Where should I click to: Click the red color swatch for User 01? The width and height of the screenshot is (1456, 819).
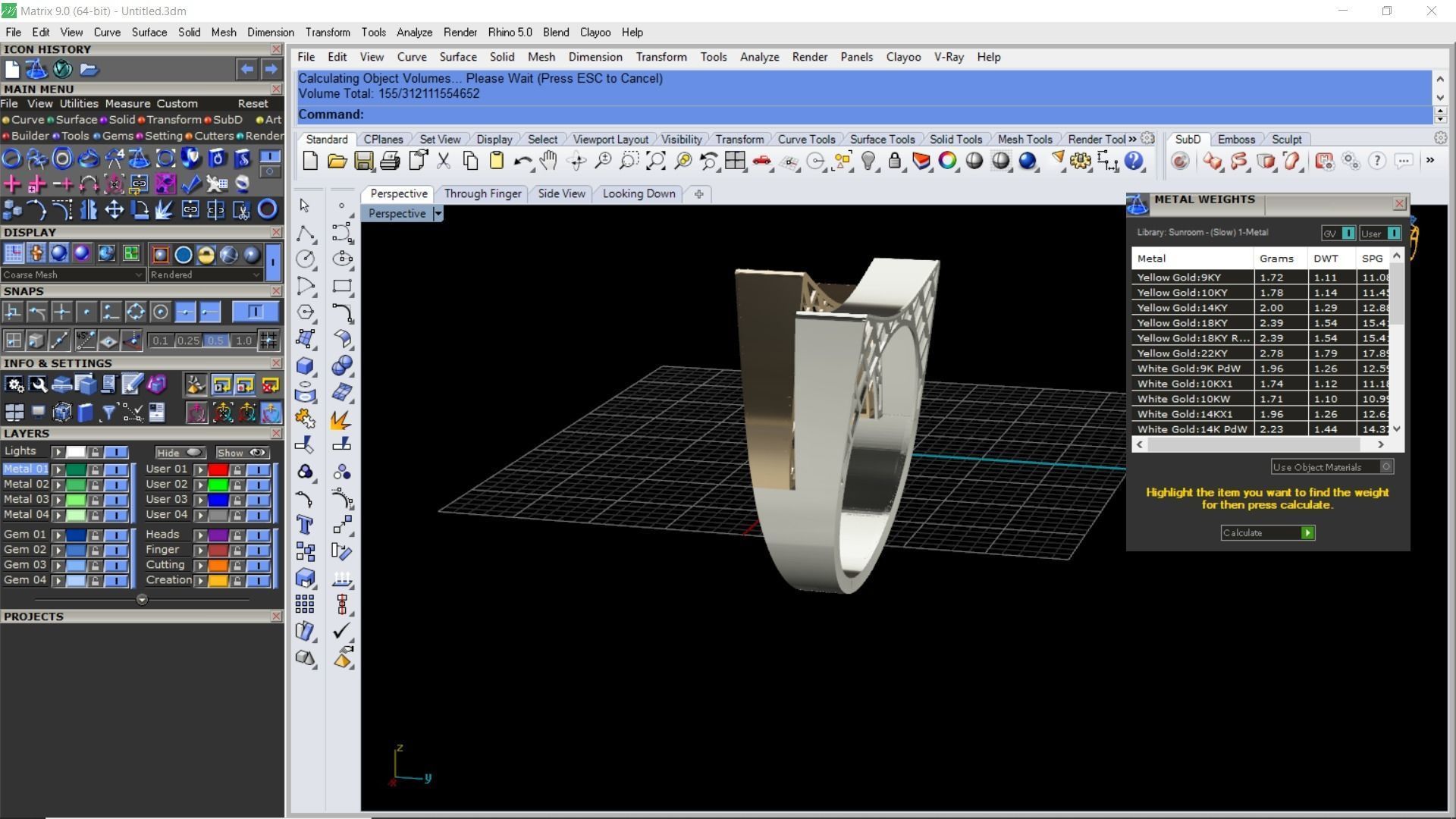(218, 469)
